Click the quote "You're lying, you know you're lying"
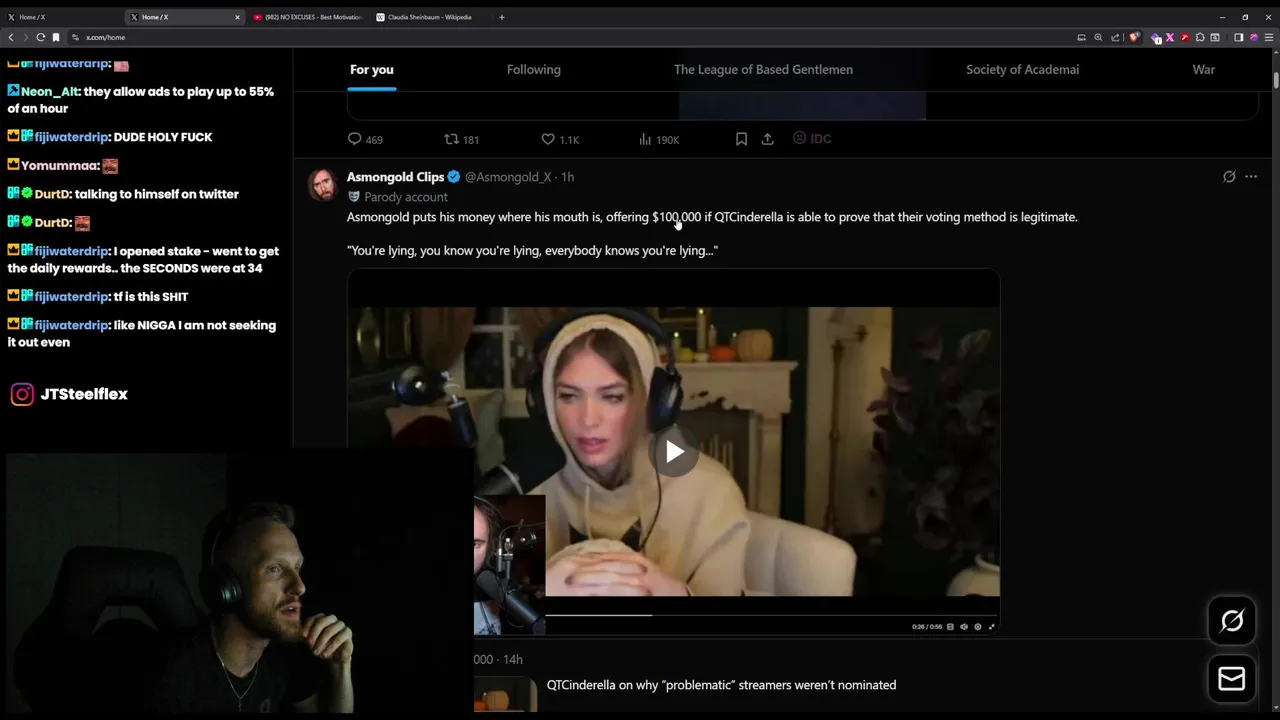This screenshot has height=720, width=1280. coord(532,251)
